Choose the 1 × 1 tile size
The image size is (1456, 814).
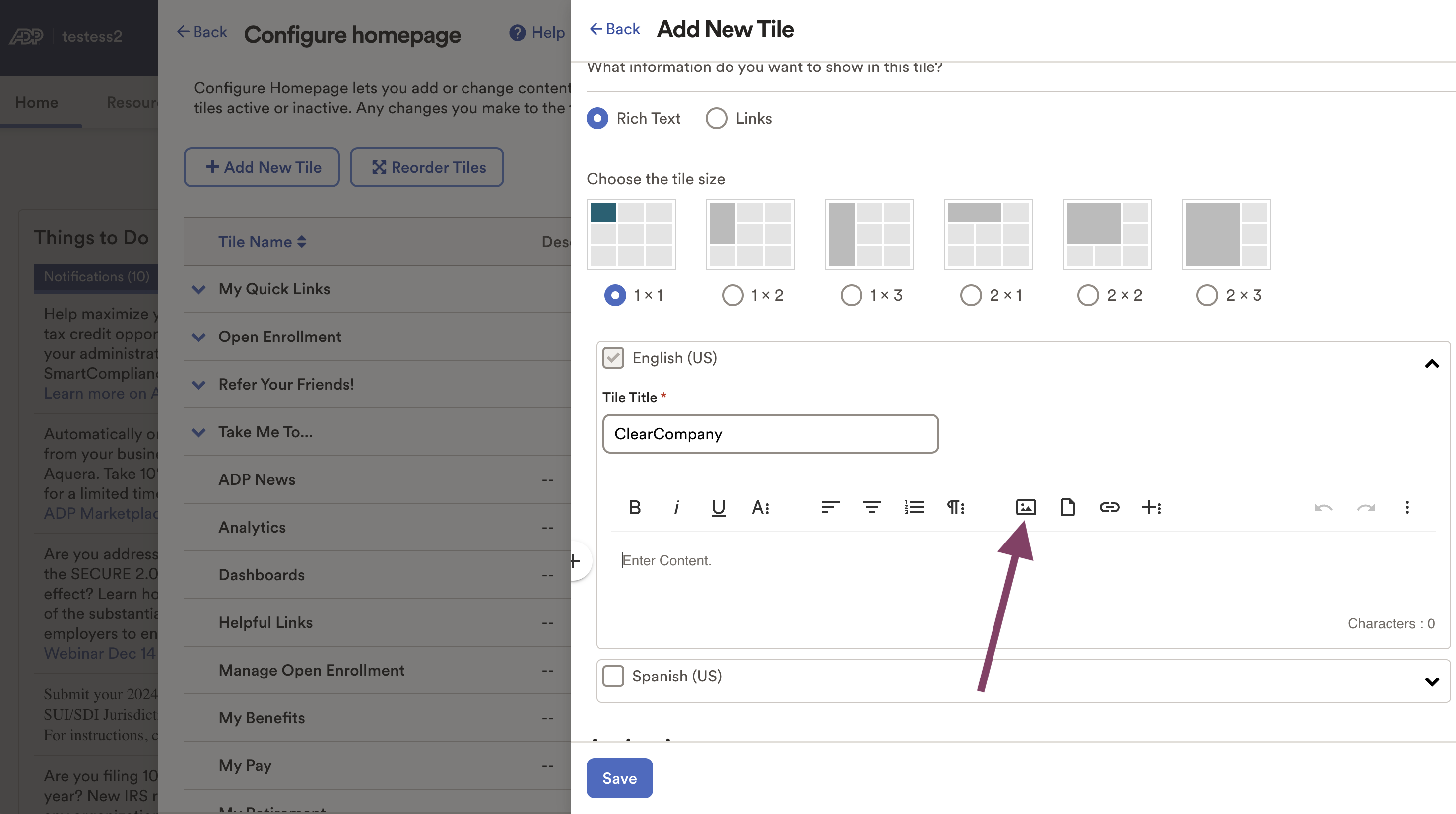tap(615, 295)
